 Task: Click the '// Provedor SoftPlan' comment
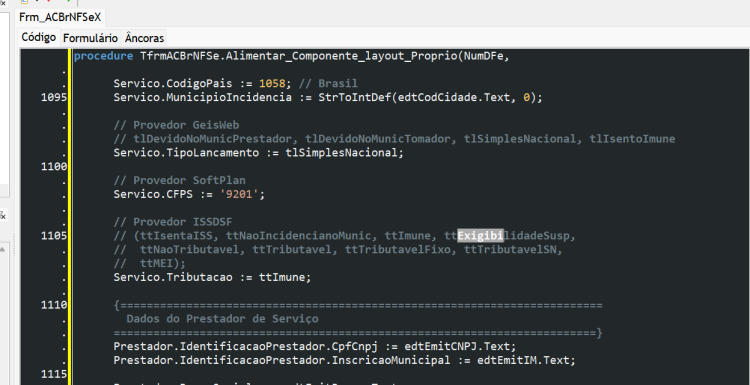click(180, 181)
